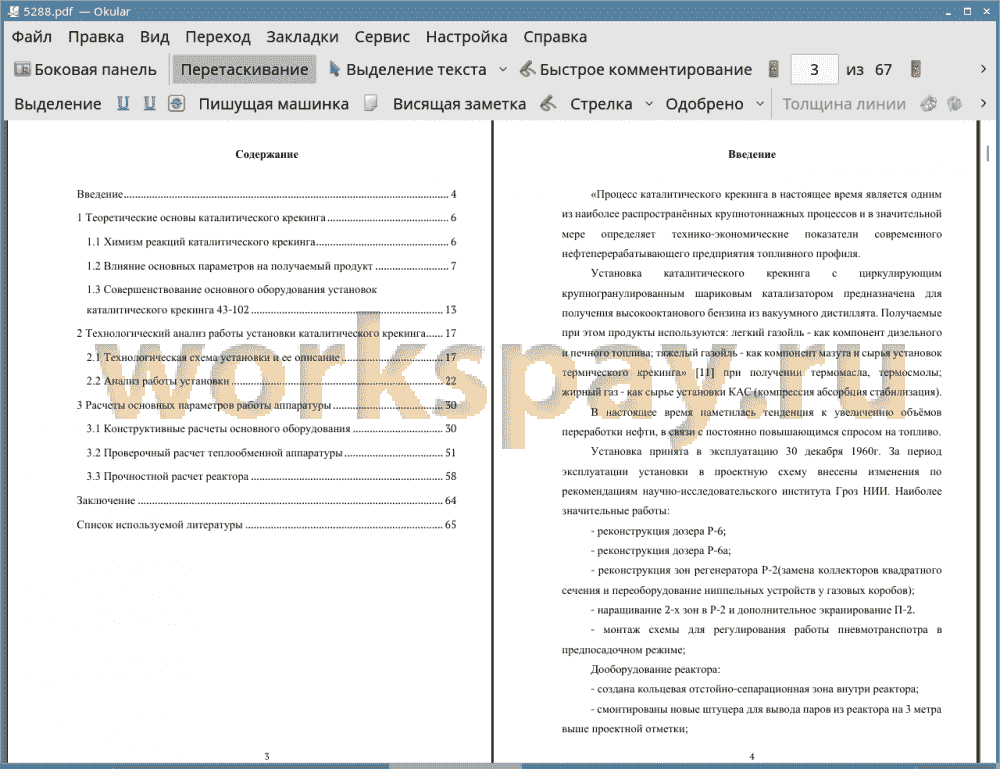Image resolution: width=1000 pixels, height=769 pixels.
Task: Click the page number field showing 3
Action: click(814, 70)
